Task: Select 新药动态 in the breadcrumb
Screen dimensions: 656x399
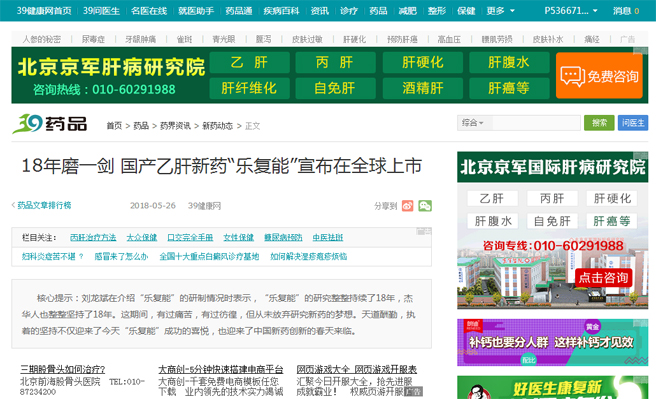Action: (217, 126)
